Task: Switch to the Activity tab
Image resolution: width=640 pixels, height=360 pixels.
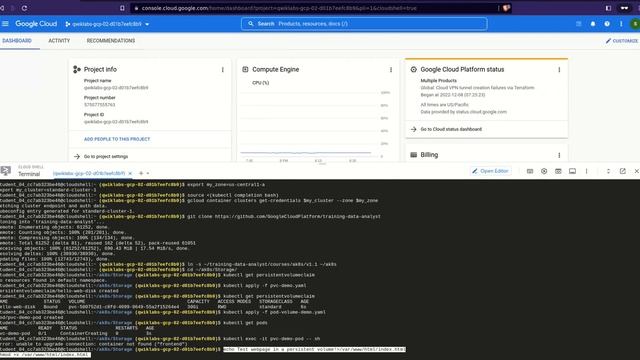Action: pos(59,41)
